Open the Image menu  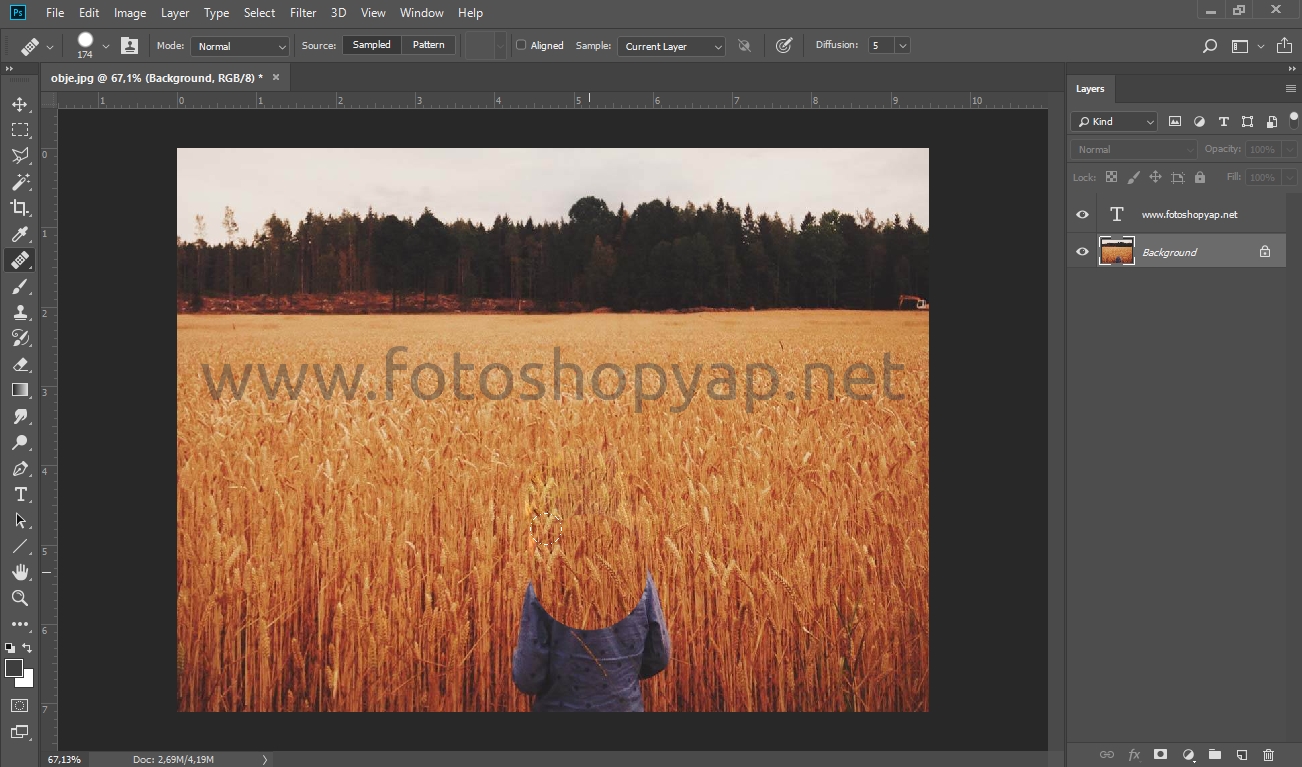130,13
